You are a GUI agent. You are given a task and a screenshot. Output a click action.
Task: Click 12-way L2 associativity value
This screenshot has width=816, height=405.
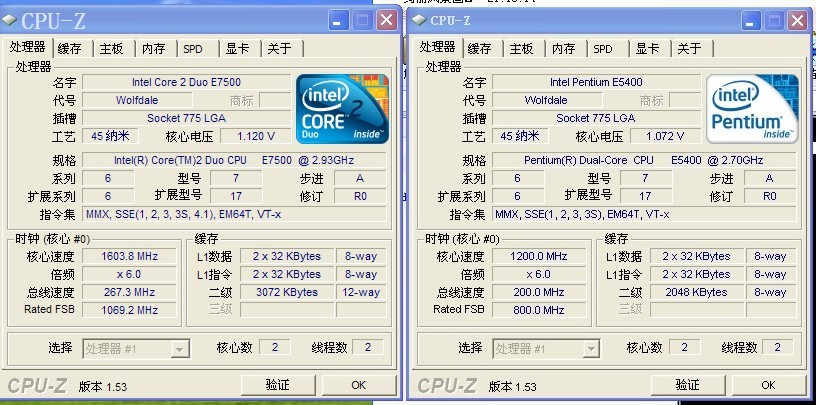(x=361, y=292)
